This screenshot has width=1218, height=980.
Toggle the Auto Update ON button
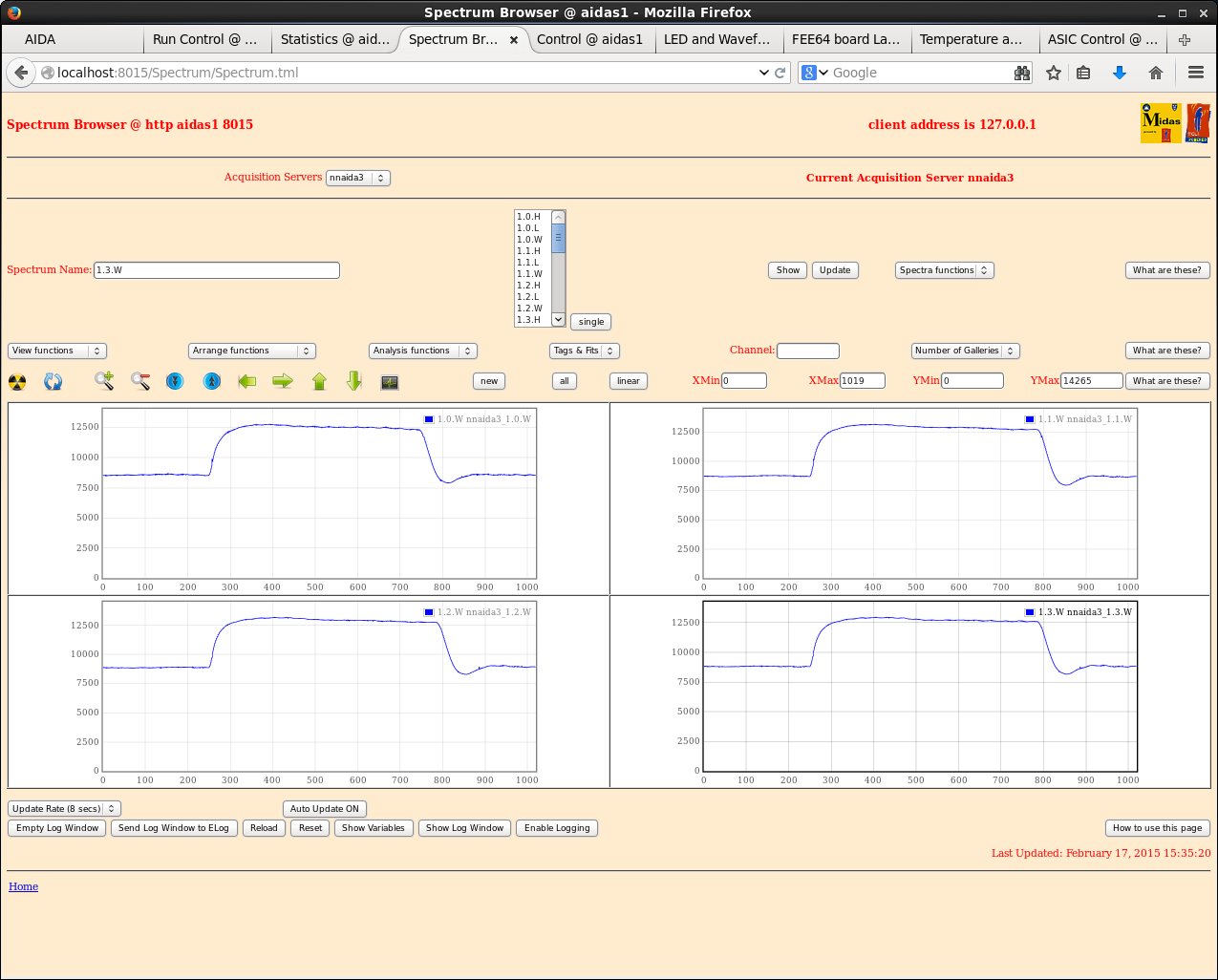coord(325,809)
